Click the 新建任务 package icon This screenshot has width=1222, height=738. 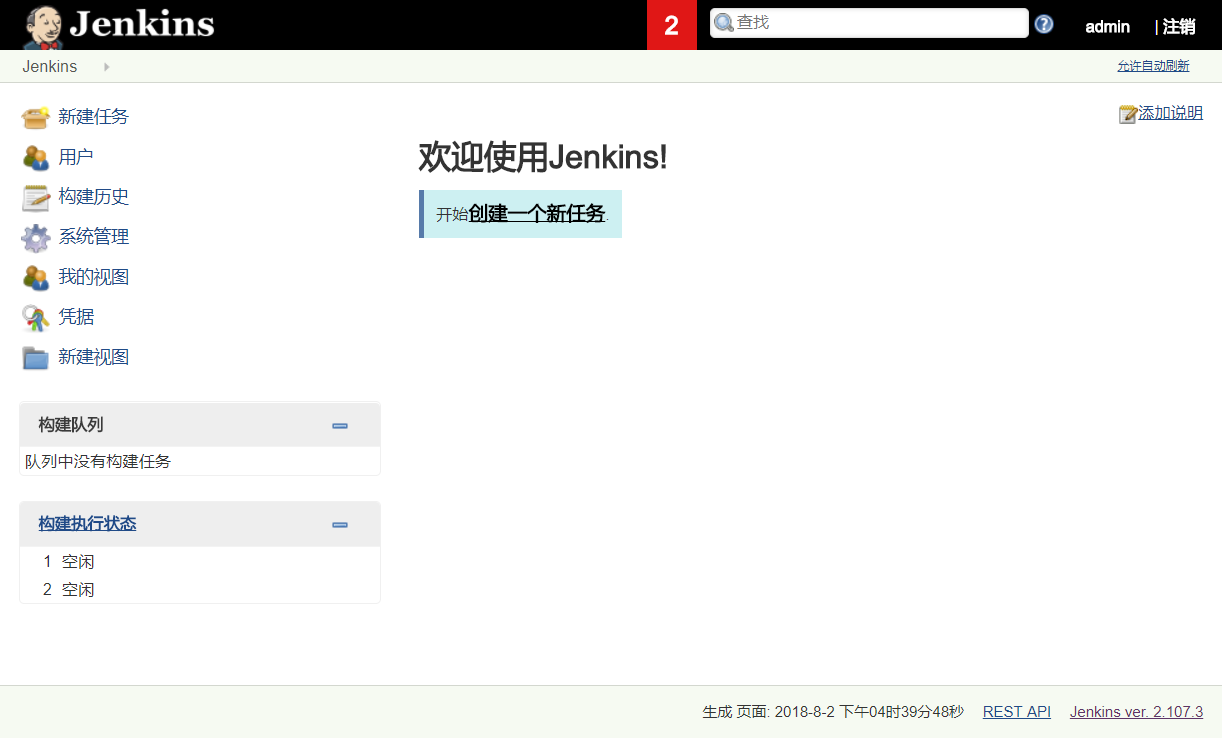[x=36, y=117]
